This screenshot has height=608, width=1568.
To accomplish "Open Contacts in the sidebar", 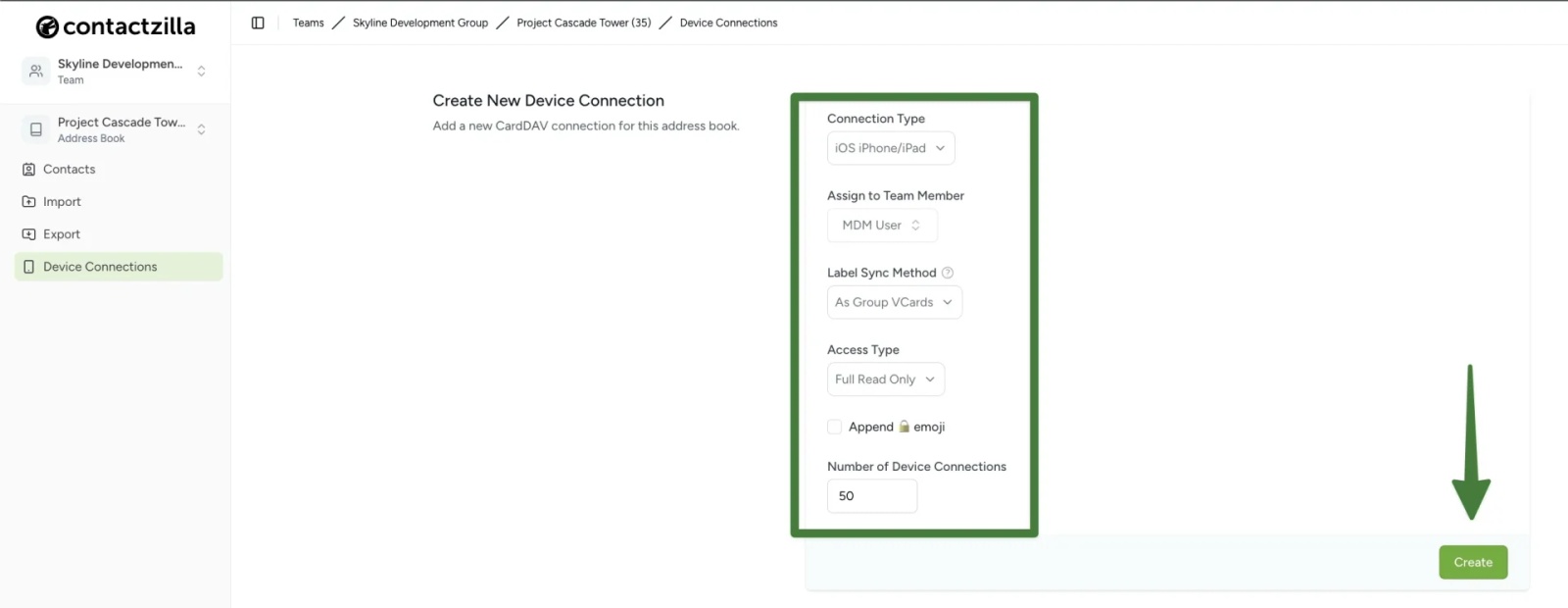I will coord(119,169).
